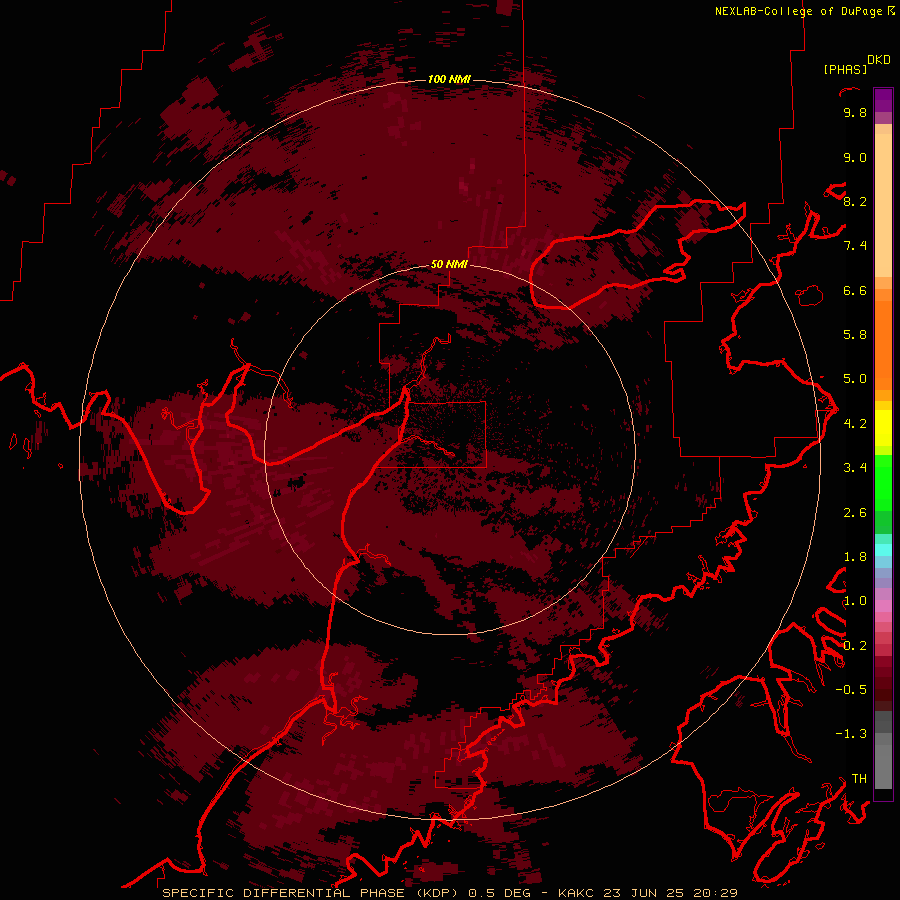Viewport: 900px width, 900px height.
Task: Click the 8.2 value on the scale
Action: (855, 201)
